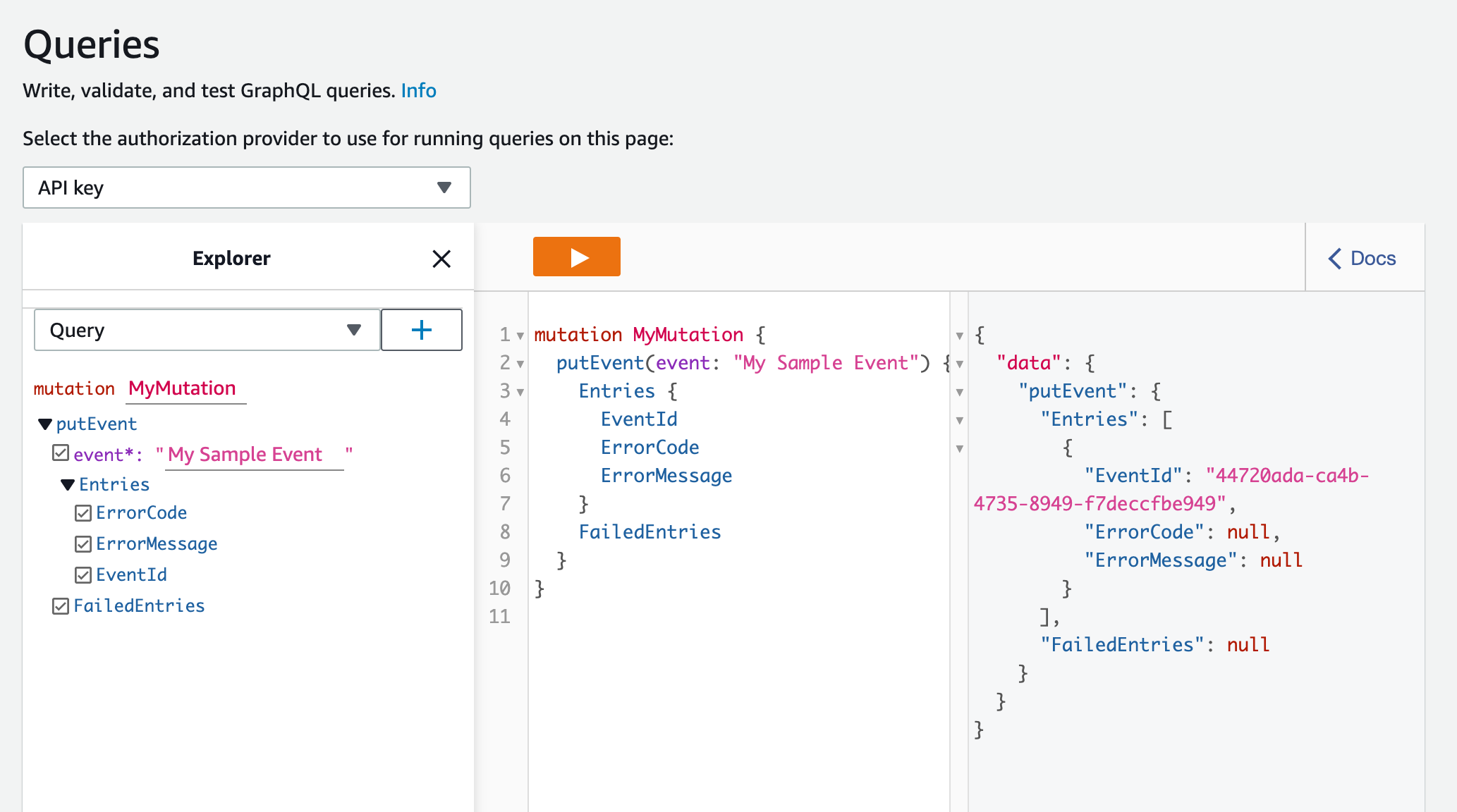Fold the "Entries" array in results
This screenshot has width=1457, height=812.
point(959,420)
